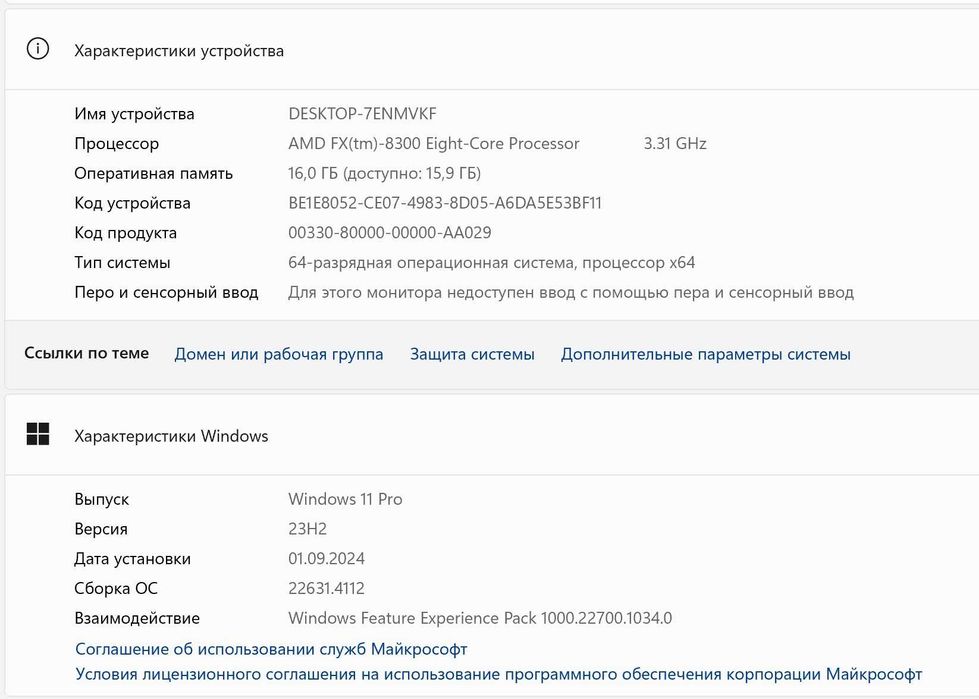Viewport: 979px width, 699px height.
Task: Click the Windows logo icon
Action: [37, 435]
